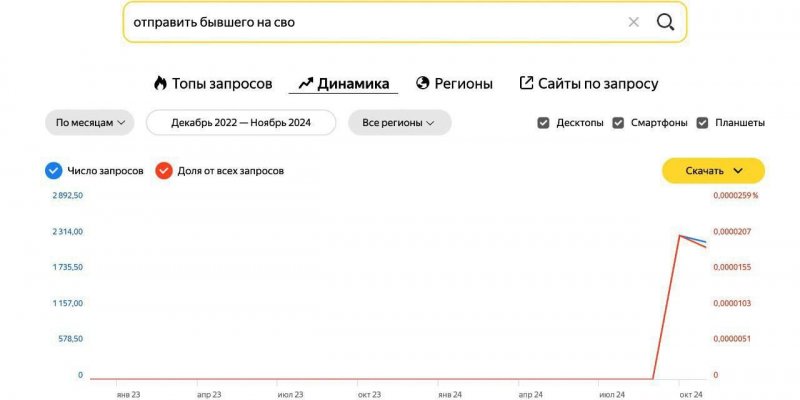Open the По месяцам grouping dropdown
This screenshot has height=400, width=800.
click(90, 122)
